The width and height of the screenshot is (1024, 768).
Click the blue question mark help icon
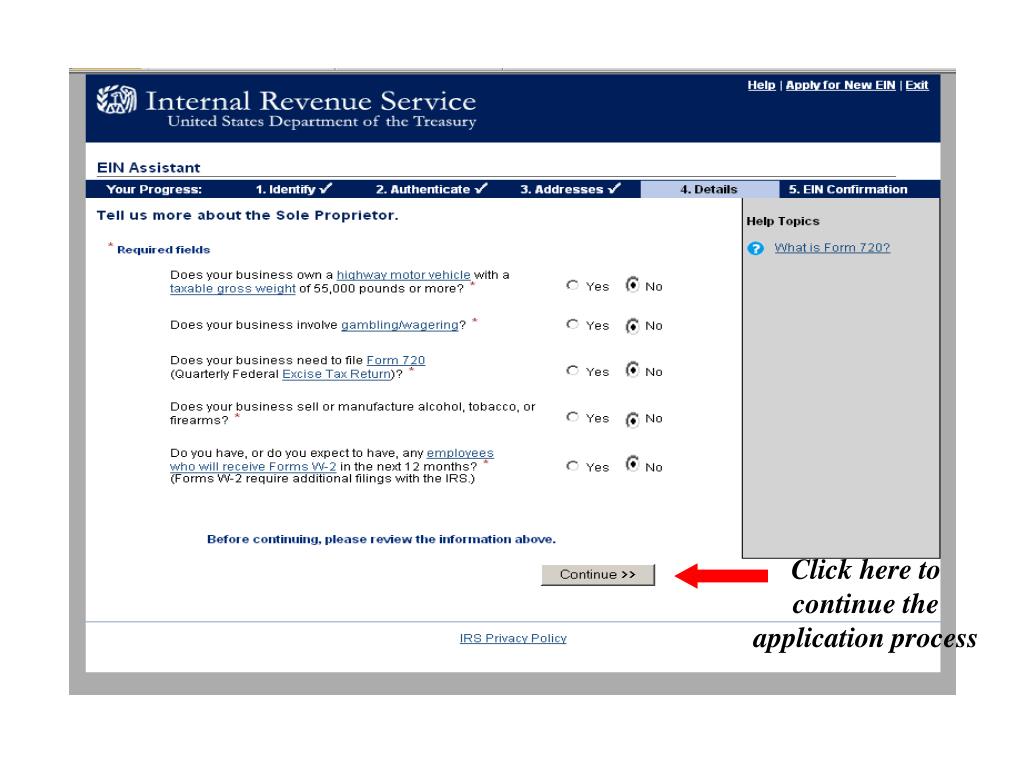coord(755,248)
